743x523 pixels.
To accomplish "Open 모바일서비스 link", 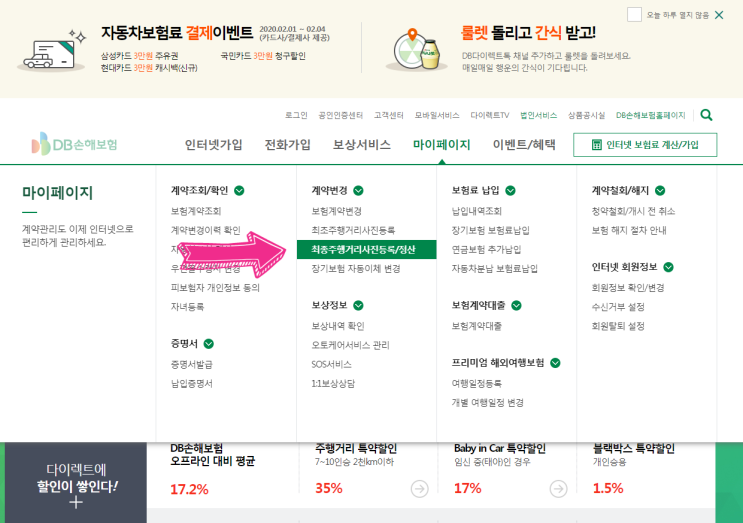I will [437, 115].
